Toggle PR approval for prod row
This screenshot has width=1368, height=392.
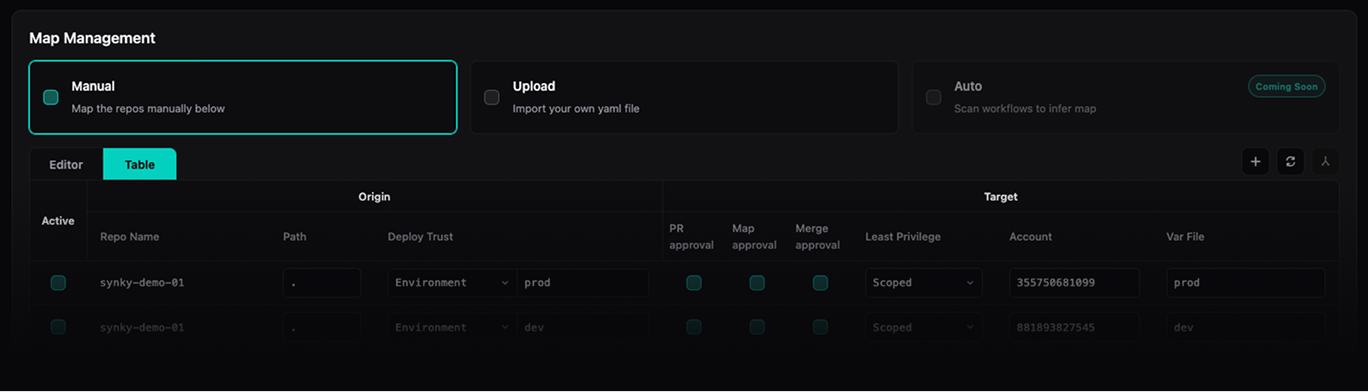(x=694, y=283)
